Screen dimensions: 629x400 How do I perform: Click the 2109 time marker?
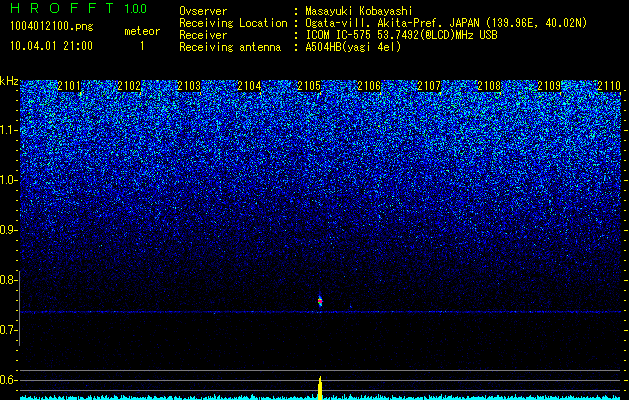coord(549,86)
